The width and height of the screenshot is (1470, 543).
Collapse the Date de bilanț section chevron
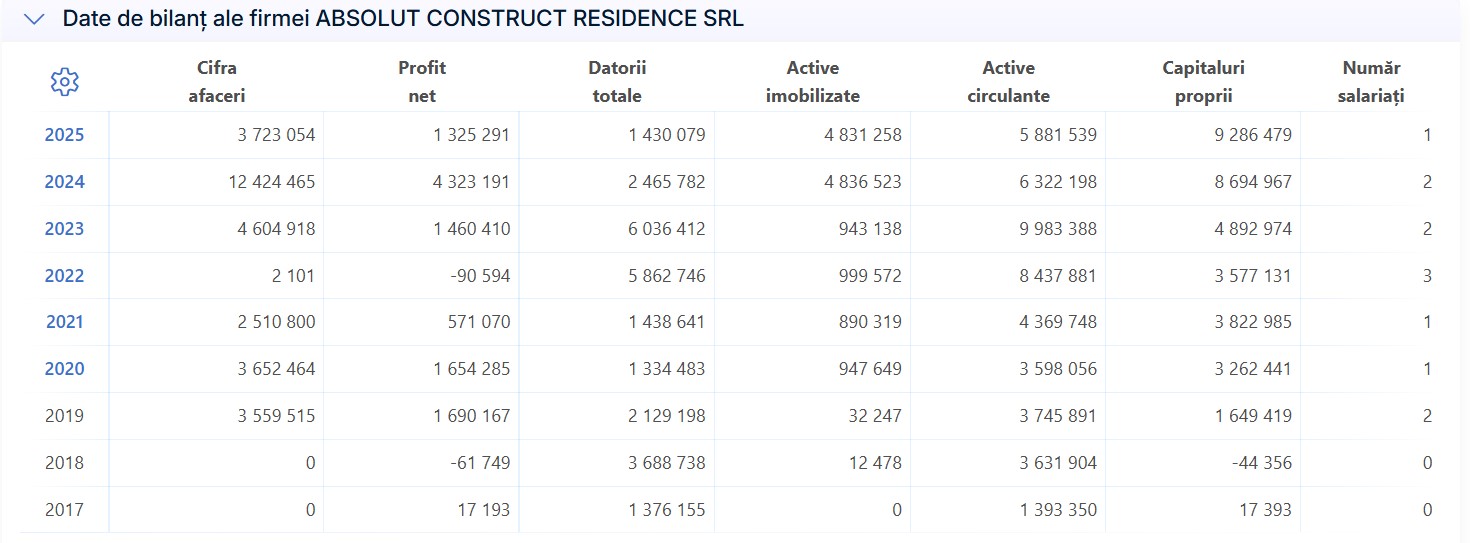[34, 19]
